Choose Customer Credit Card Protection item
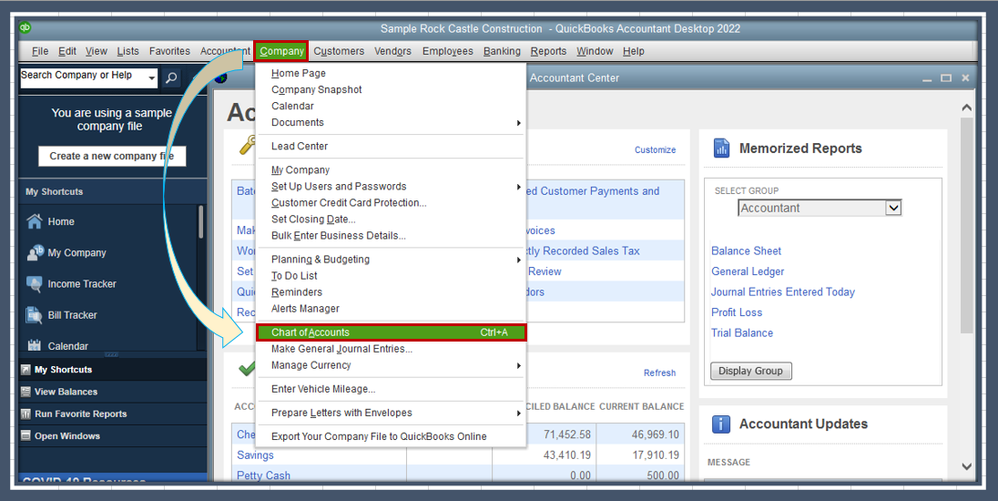Screen dimensions: 998x501 click(349, 202)
